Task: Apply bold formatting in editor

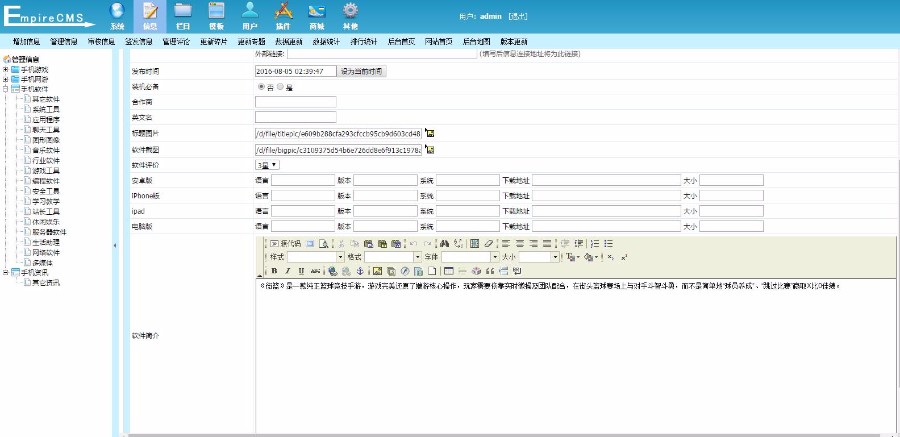Action: point(274,271)
